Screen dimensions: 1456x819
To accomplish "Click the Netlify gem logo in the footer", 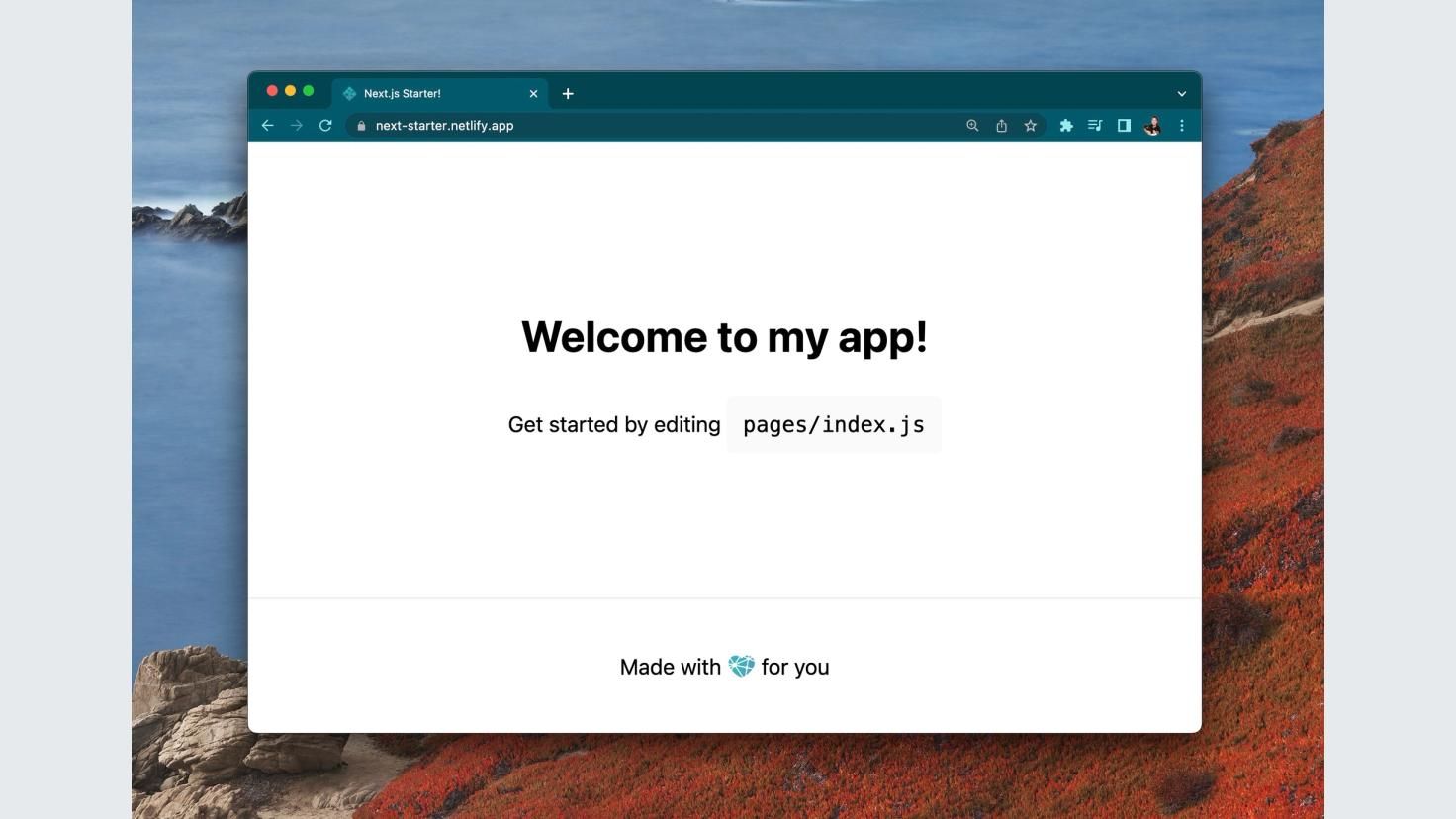I will (x=741, y=666).
